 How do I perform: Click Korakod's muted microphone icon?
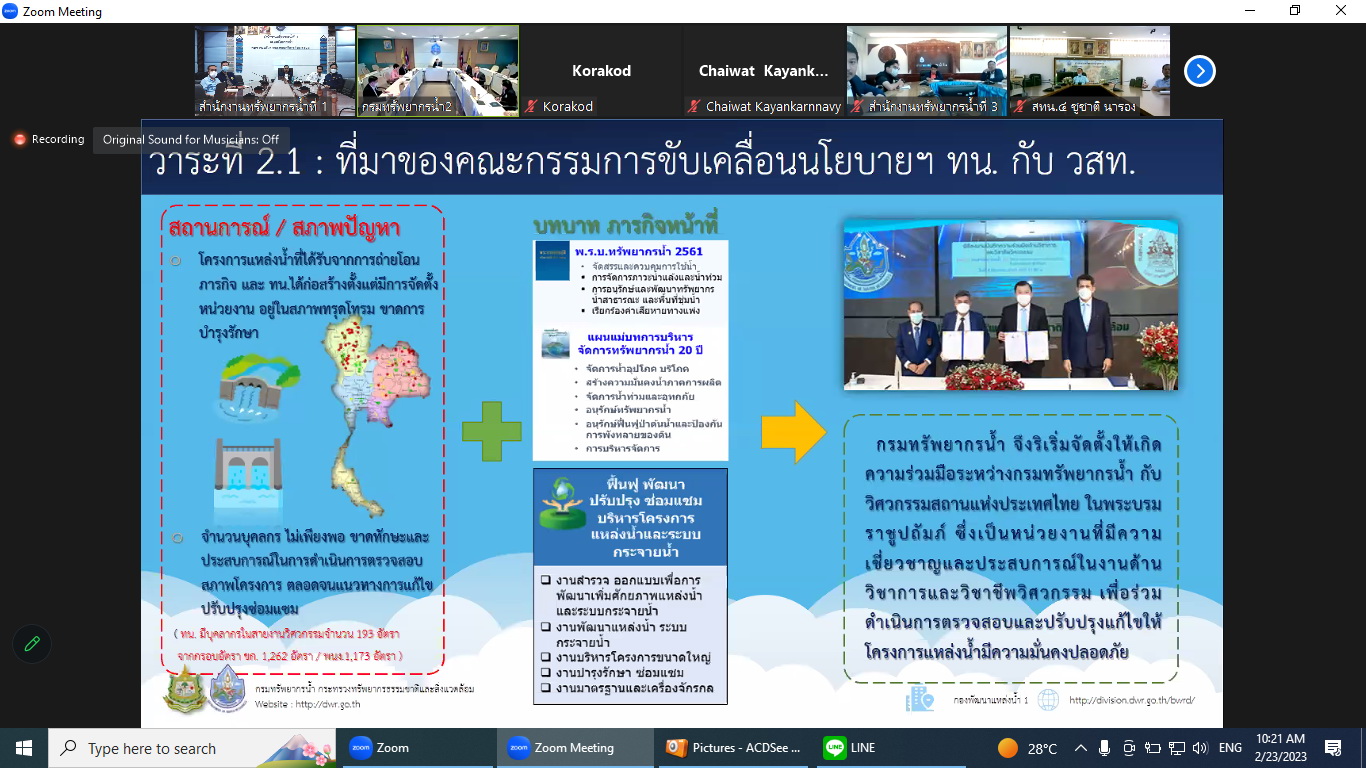tap(531, 106)
